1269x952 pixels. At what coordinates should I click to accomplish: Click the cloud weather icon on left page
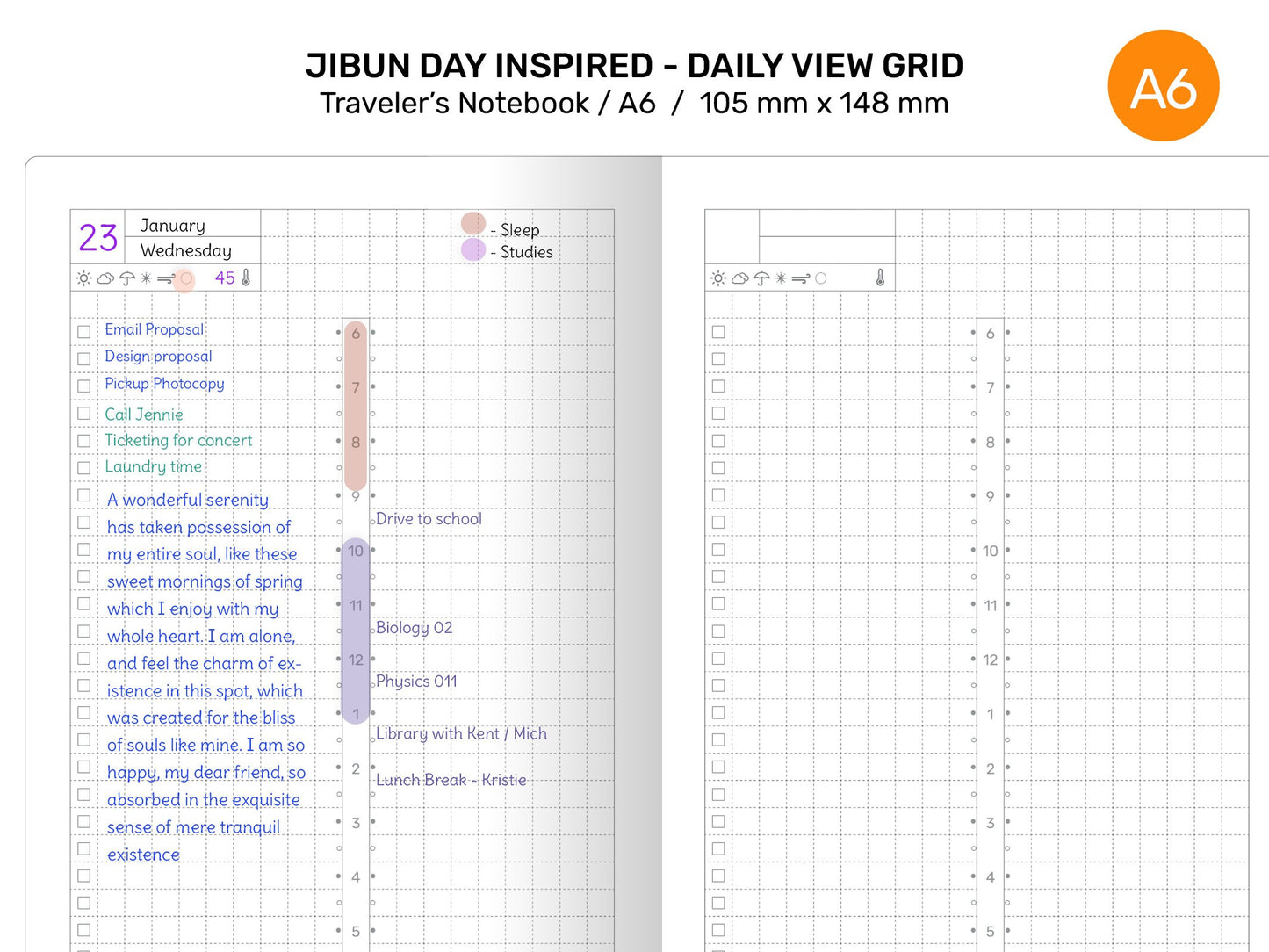105,278
